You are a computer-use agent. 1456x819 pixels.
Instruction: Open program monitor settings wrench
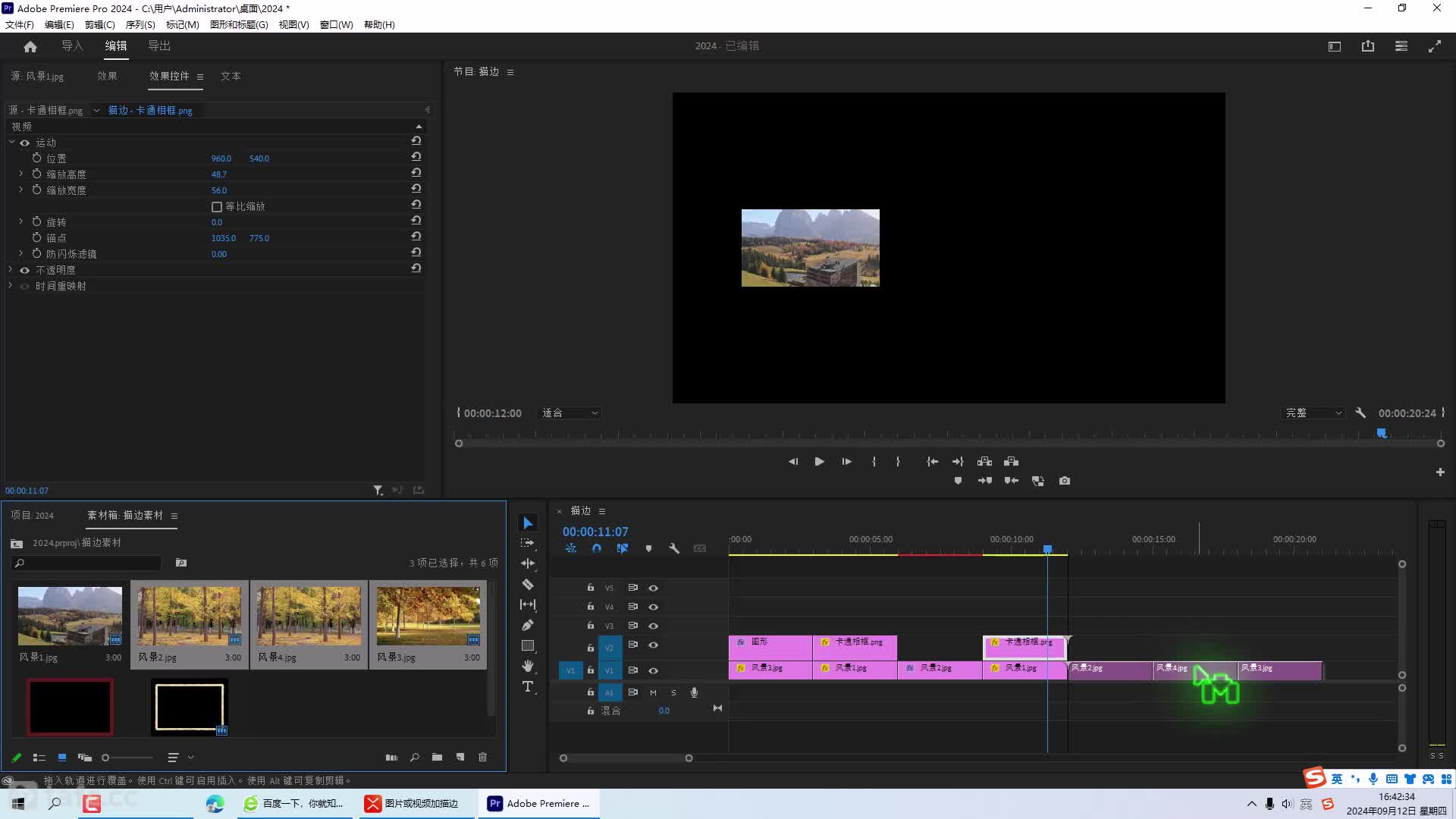pyautogui.click(x=1360, y=413)
